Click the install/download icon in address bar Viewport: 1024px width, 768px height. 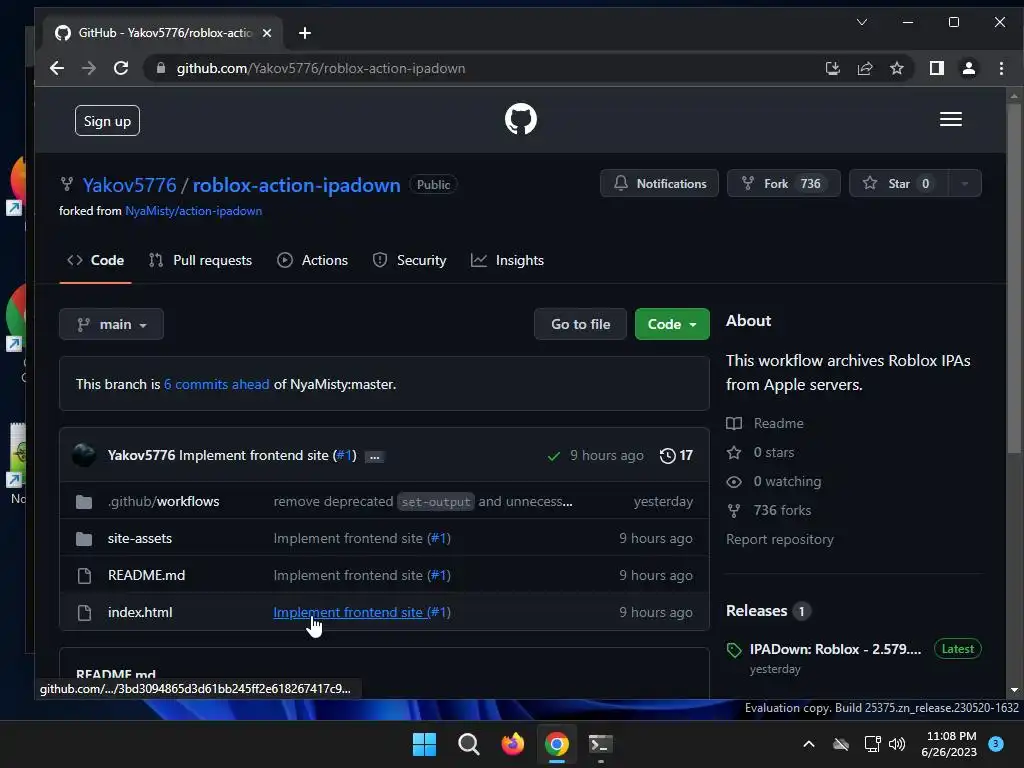[x=833, y=68]
